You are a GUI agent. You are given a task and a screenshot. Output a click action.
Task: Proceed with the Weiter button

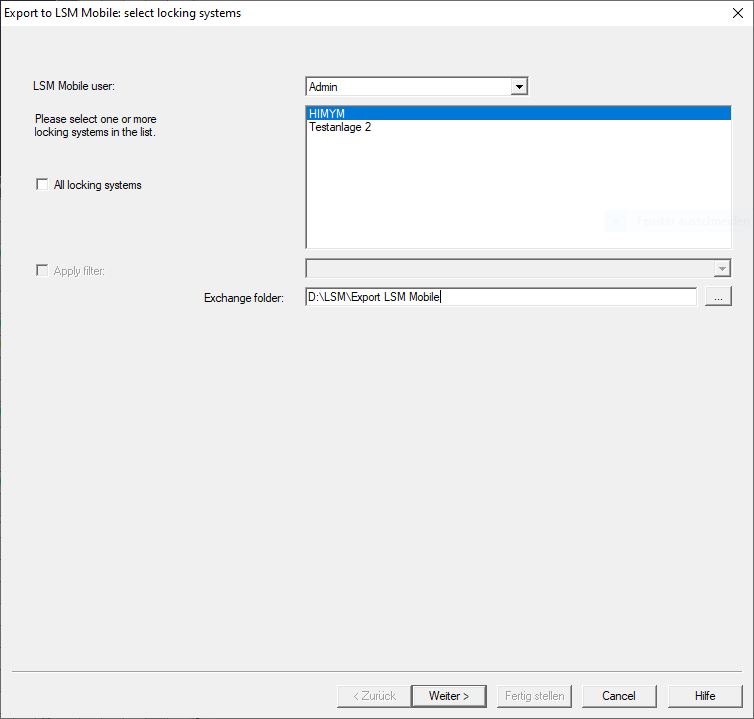448,695
